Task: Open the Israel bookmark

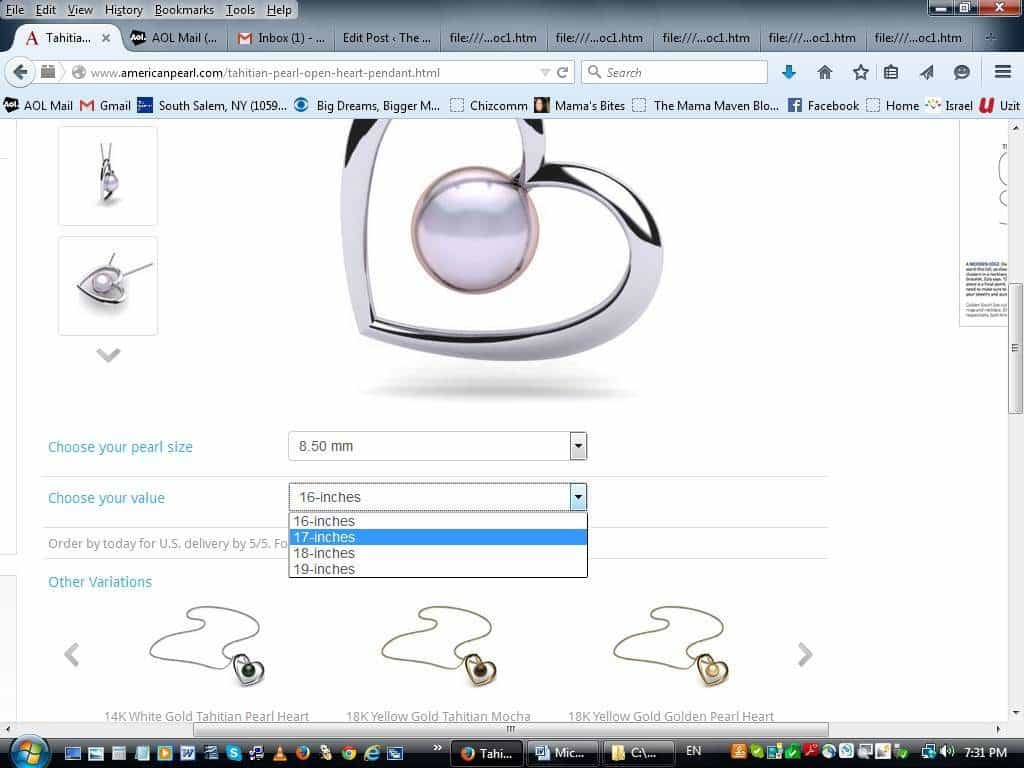Action: click(x=949, y=105)
